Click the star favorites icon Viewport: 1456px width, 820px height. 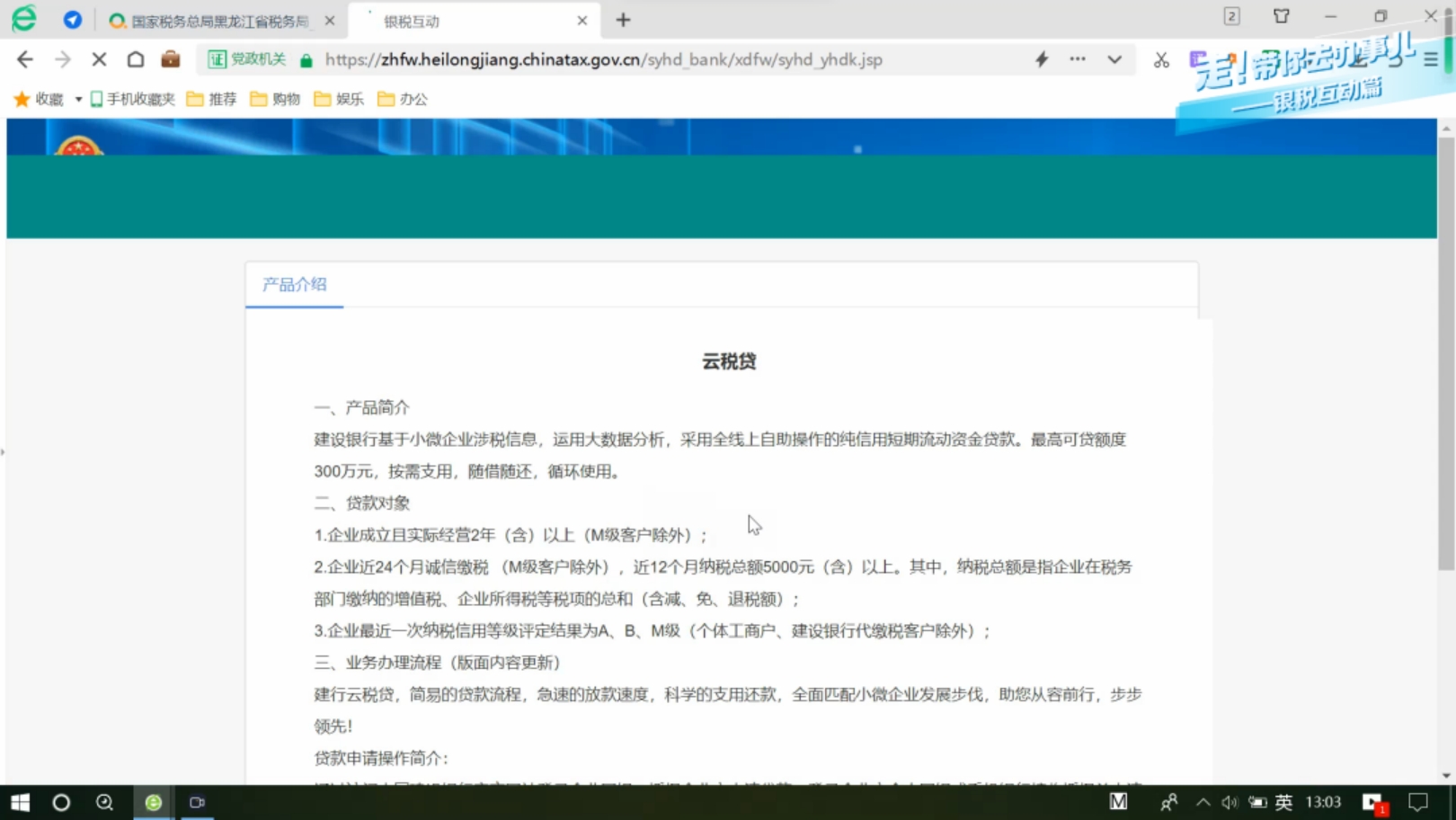click(22, 99)
